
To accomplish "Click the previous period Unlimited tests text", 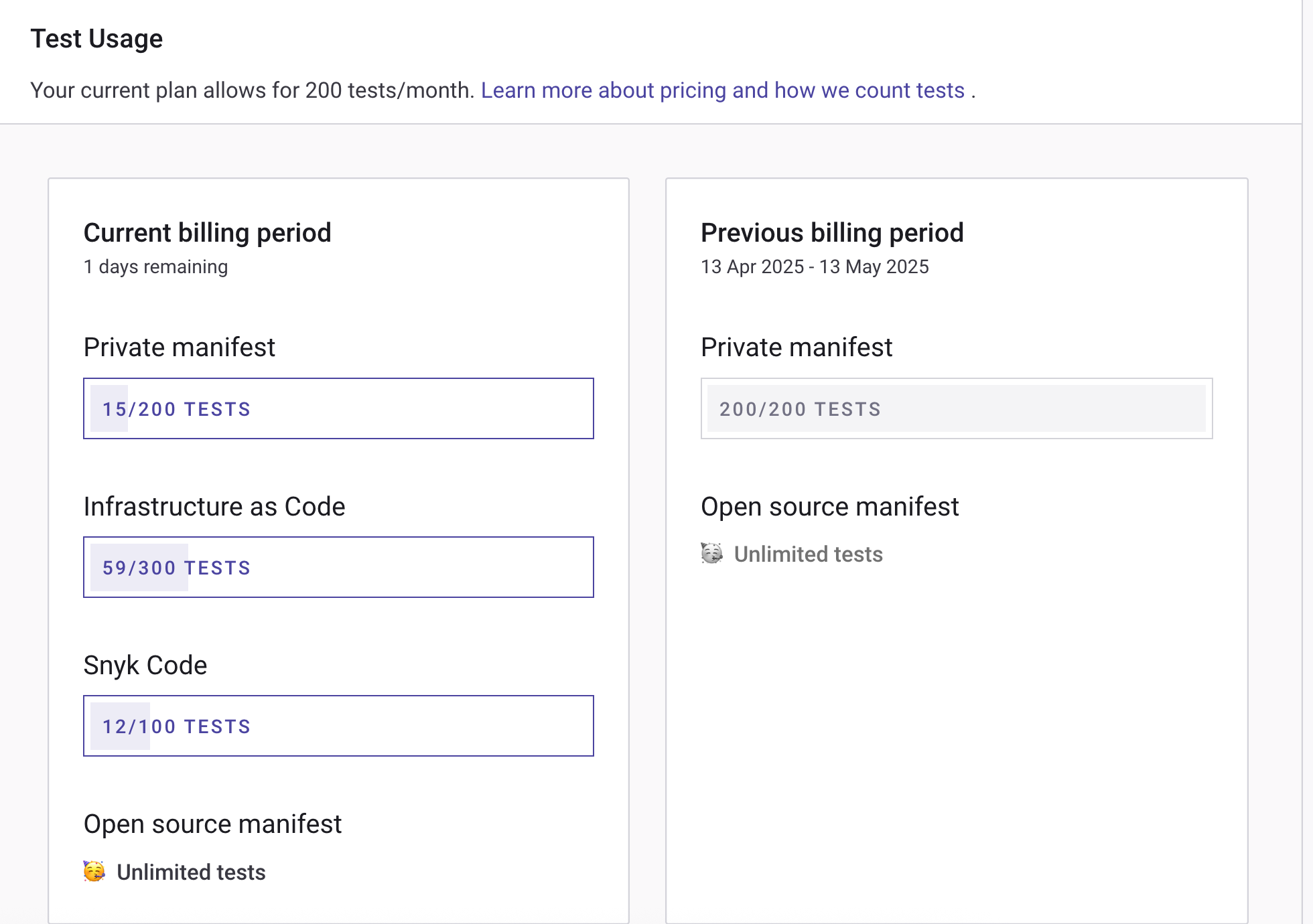I will pos(808,554).
